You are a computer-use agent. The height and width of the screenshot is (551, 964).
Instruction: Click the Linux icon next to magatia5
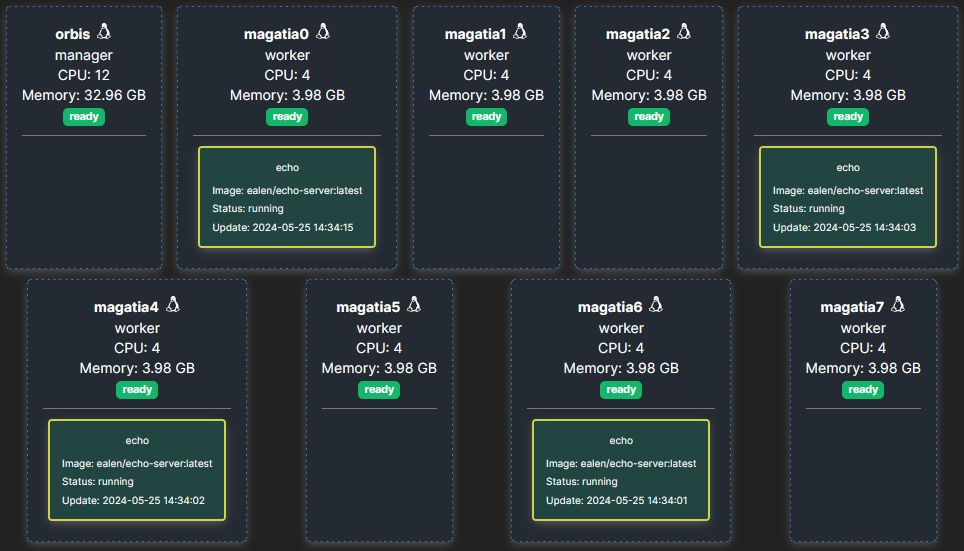[x=414, y=305]
